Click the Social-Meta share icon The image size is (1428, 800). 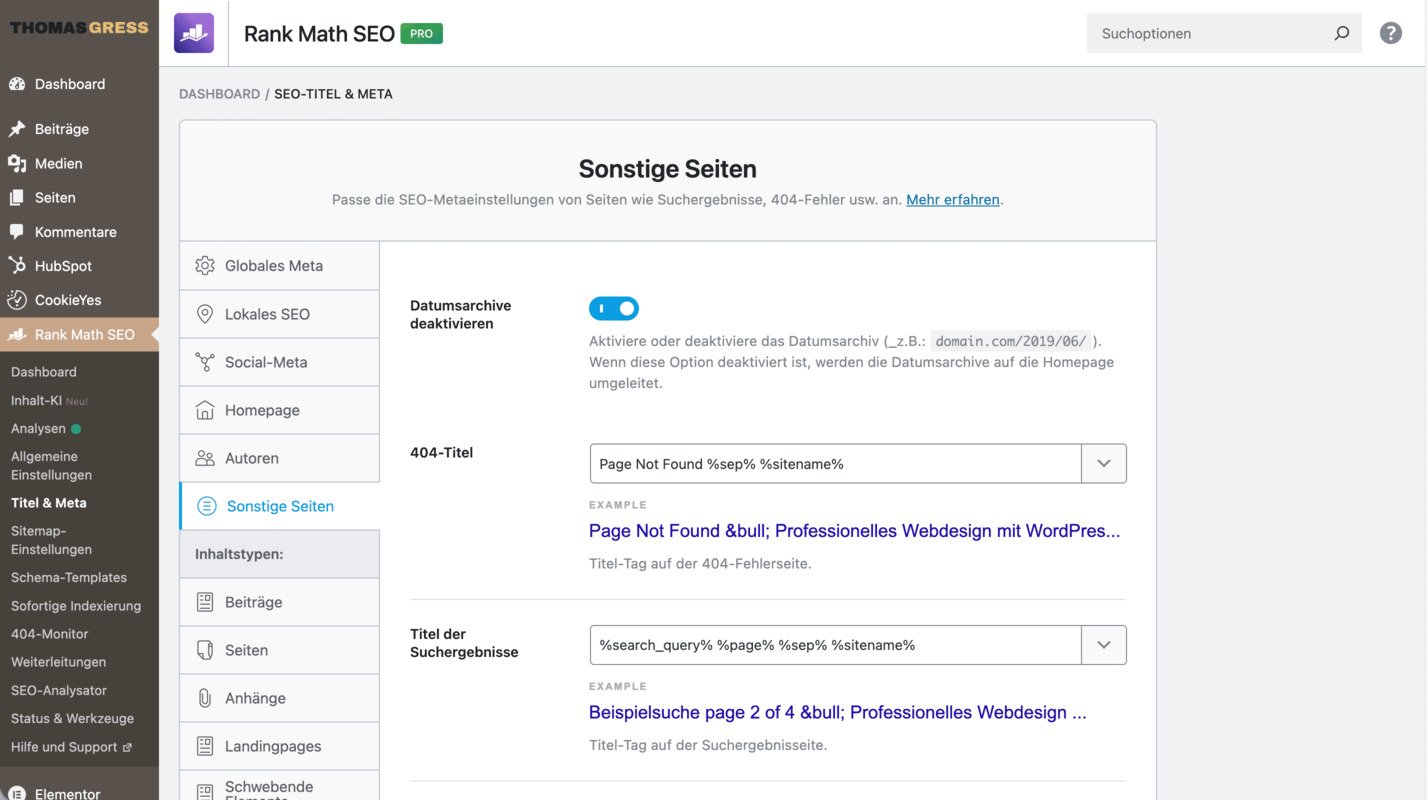tap(205, 362)
